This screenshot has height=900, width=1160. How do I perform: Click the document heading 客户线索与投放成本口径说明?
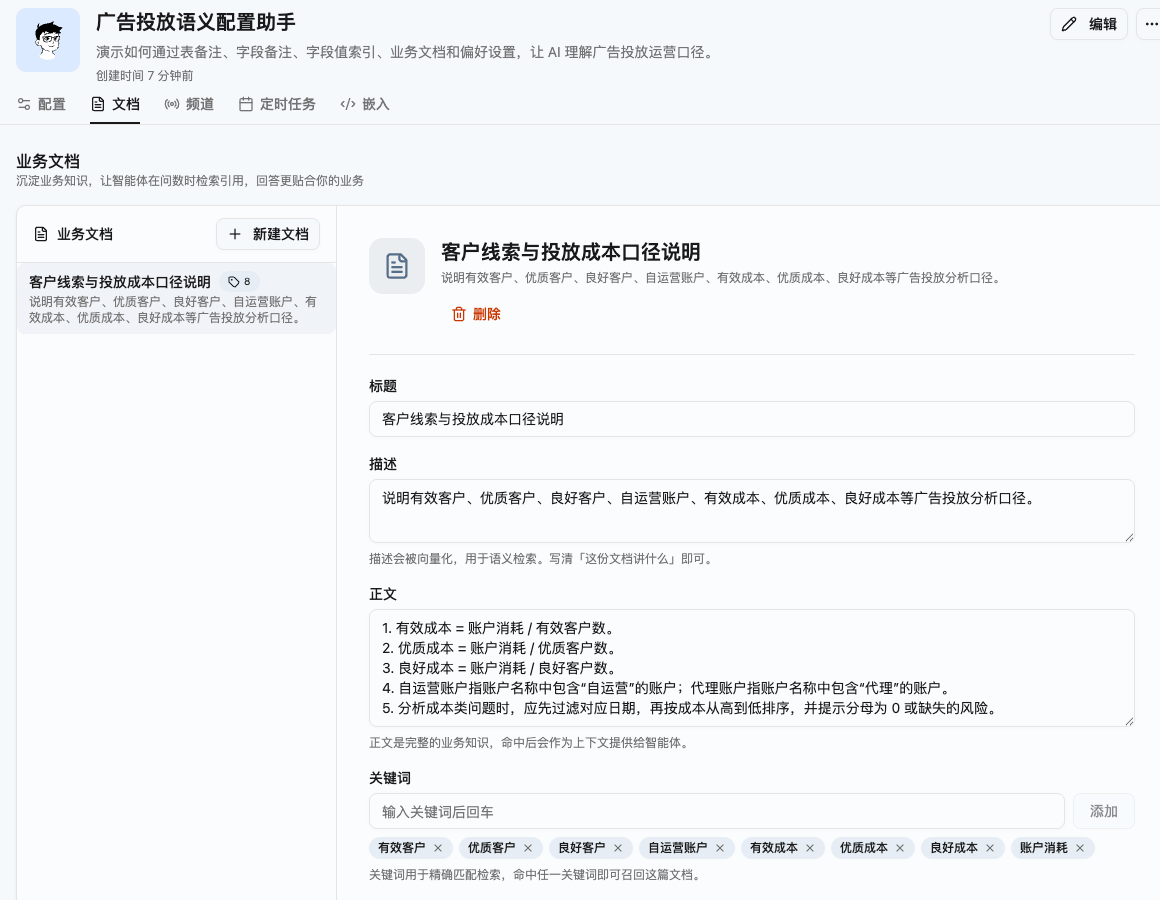click(570, 252)
